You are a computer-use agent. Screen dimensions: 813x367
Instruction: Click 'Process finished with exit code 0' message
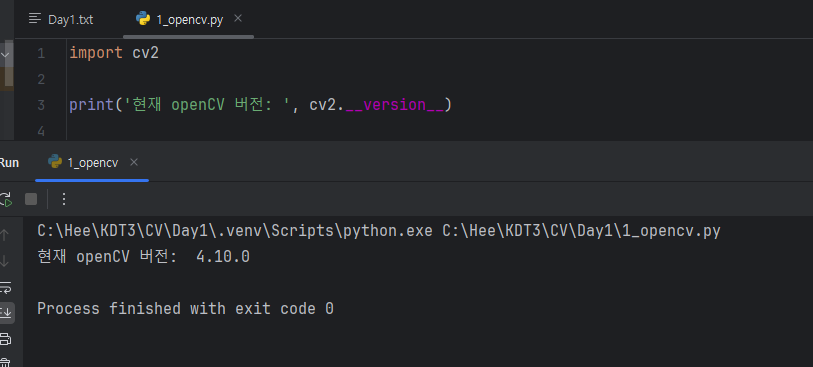coord(186,309)
